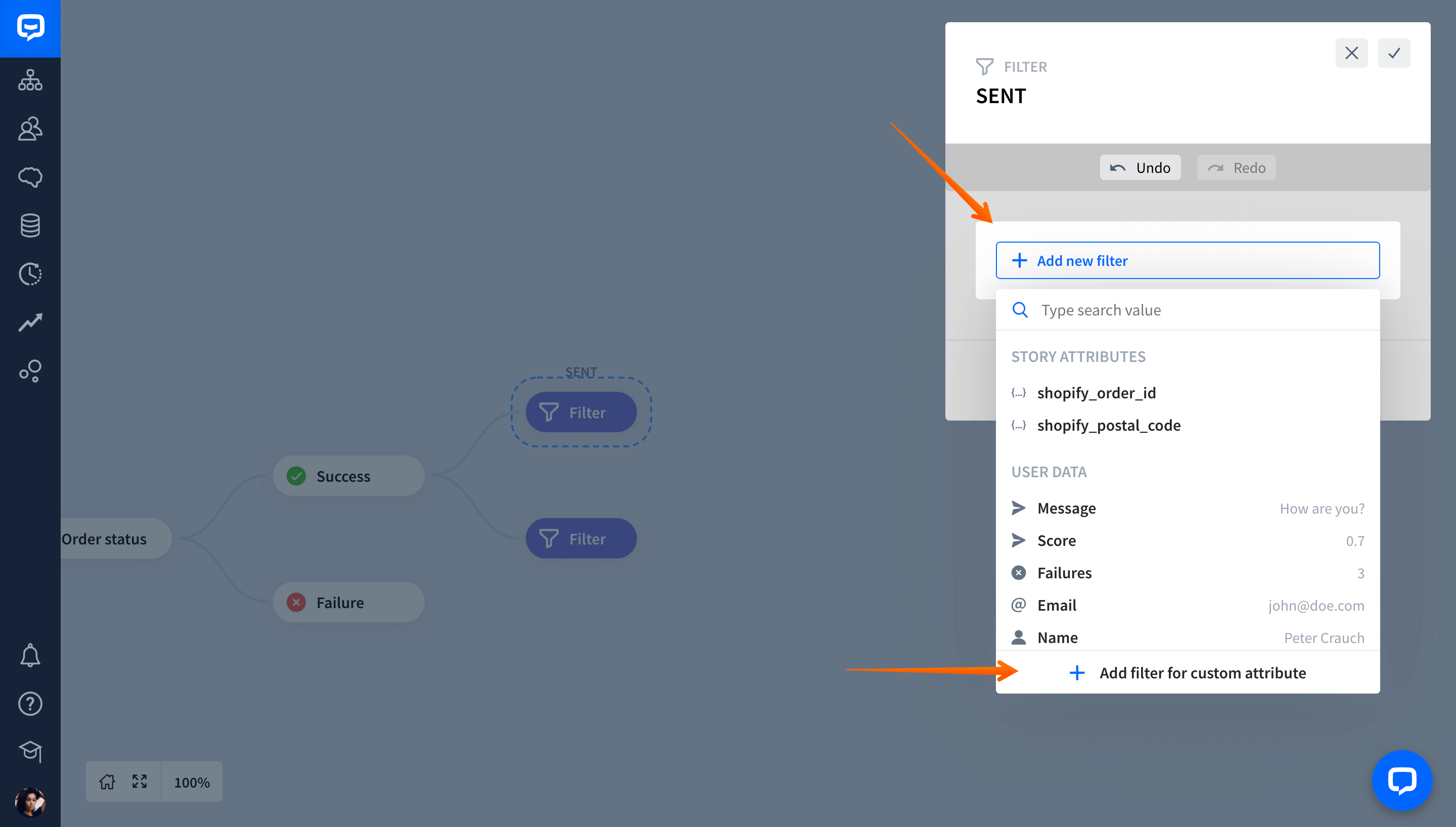Screen dimensions: 1456x827
Task: Open the Help question mark icon
Action: click(30, 704)
